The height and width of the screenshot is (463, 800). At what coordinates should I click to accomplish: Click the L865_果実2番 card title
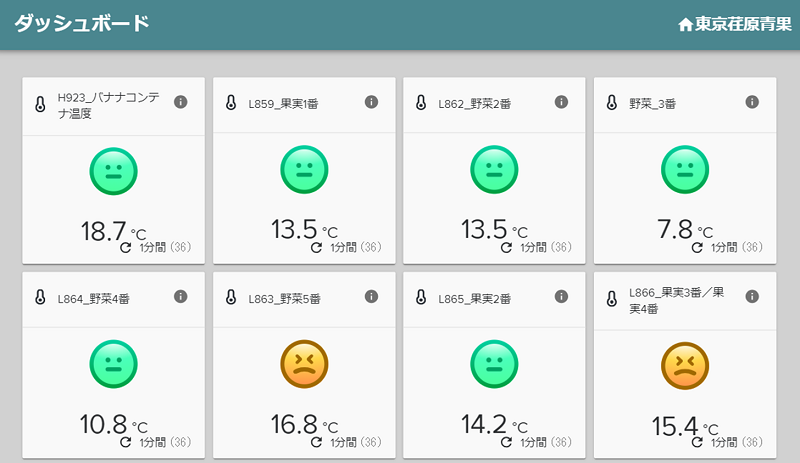[475, 298]
